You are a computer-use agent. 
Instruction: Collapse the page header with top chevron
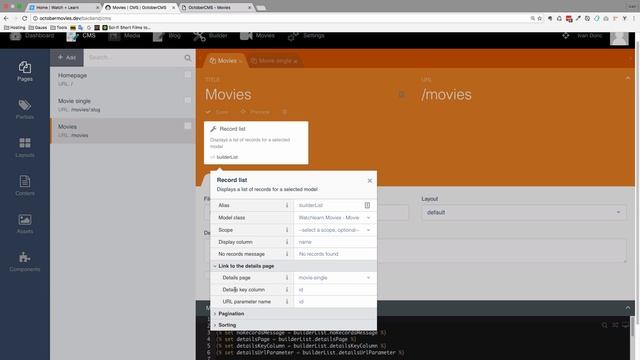coord(628,78)
